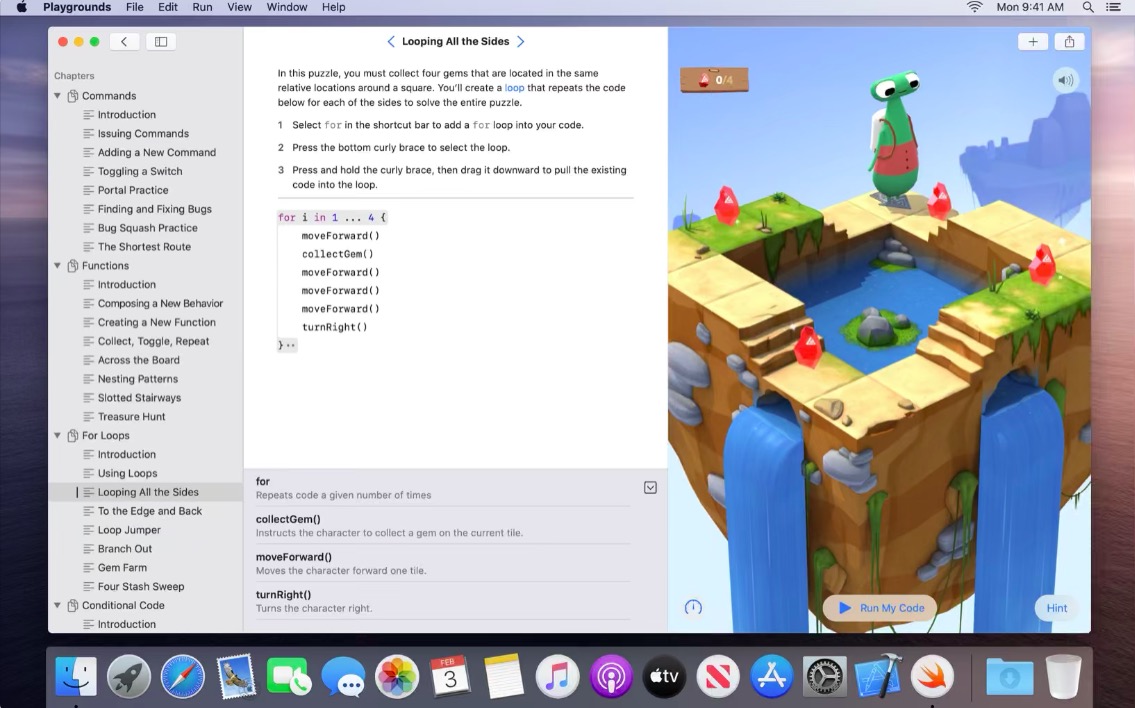Screen dimensions: 1135x708
Task: Open Swift Playgrounds from the Dock
Action: (x=932, y=676)
